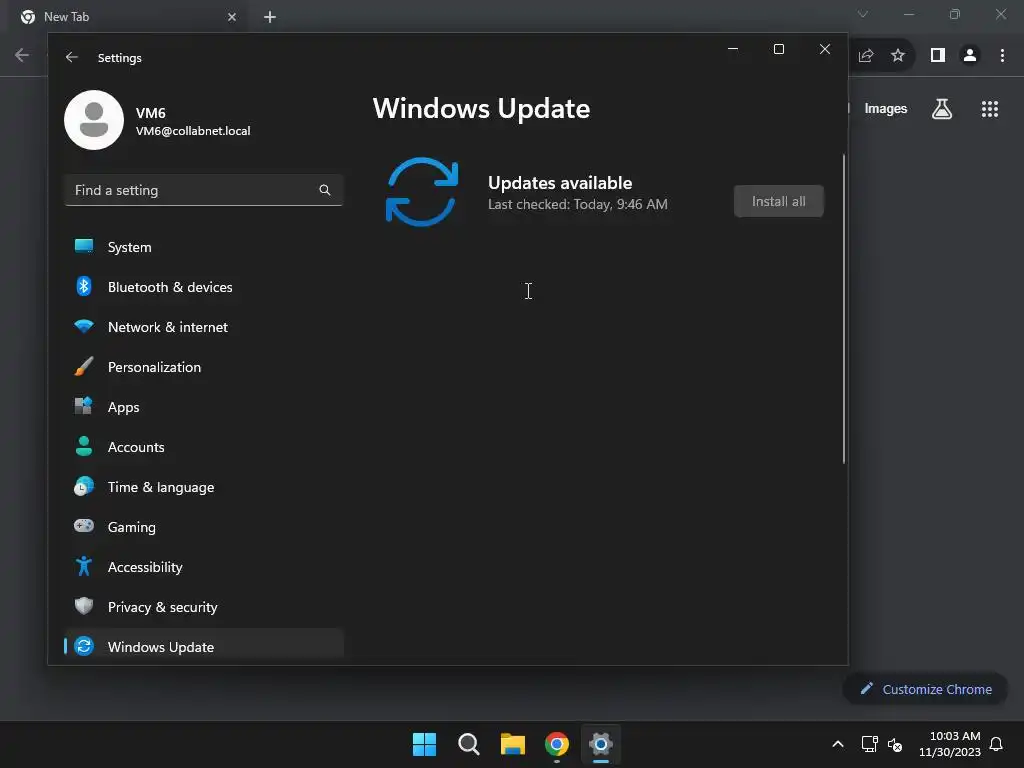This screenshot has width=1024, height=768.
Task: Open taskbar Search icon
Action: tap(469, 744)
